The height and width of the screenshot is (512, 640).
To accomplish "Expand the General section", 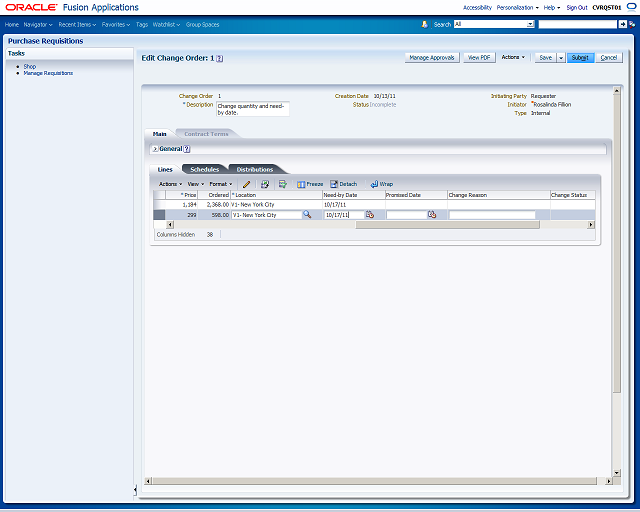I will coord(155,149).
